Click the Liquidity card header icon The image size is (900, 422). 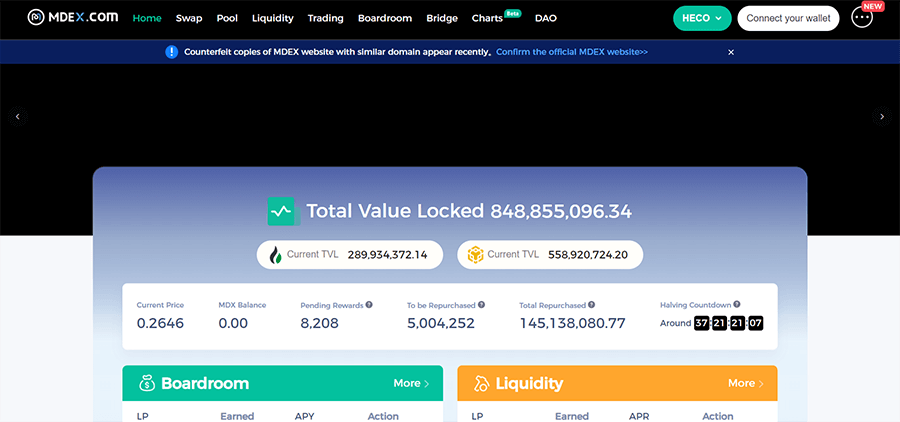pos(481,384)
